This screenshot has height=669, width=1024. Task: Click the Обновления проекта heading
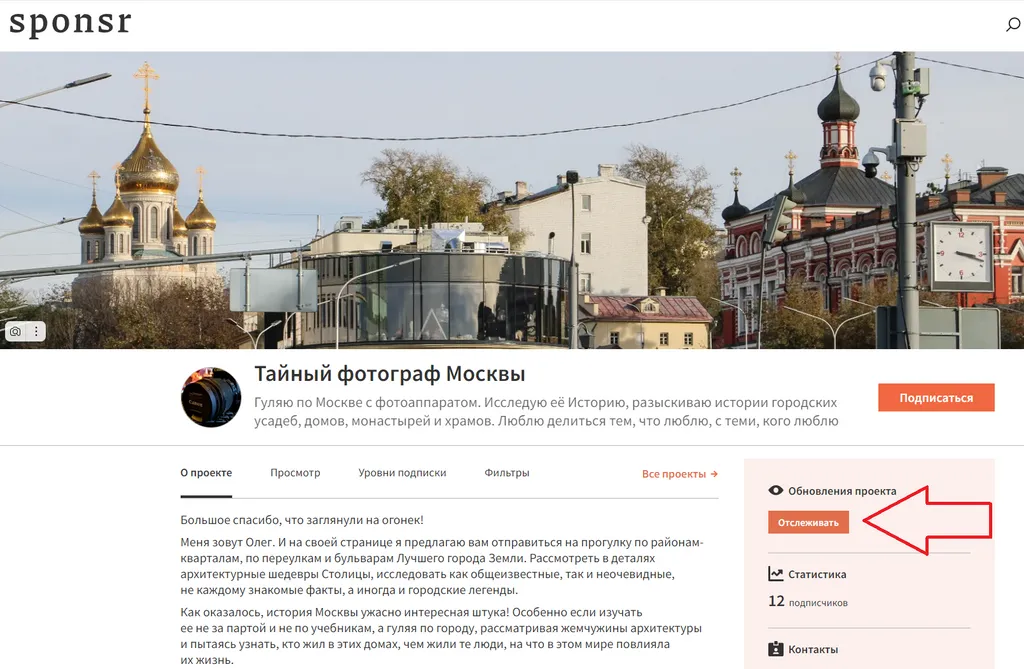(842, 491)
